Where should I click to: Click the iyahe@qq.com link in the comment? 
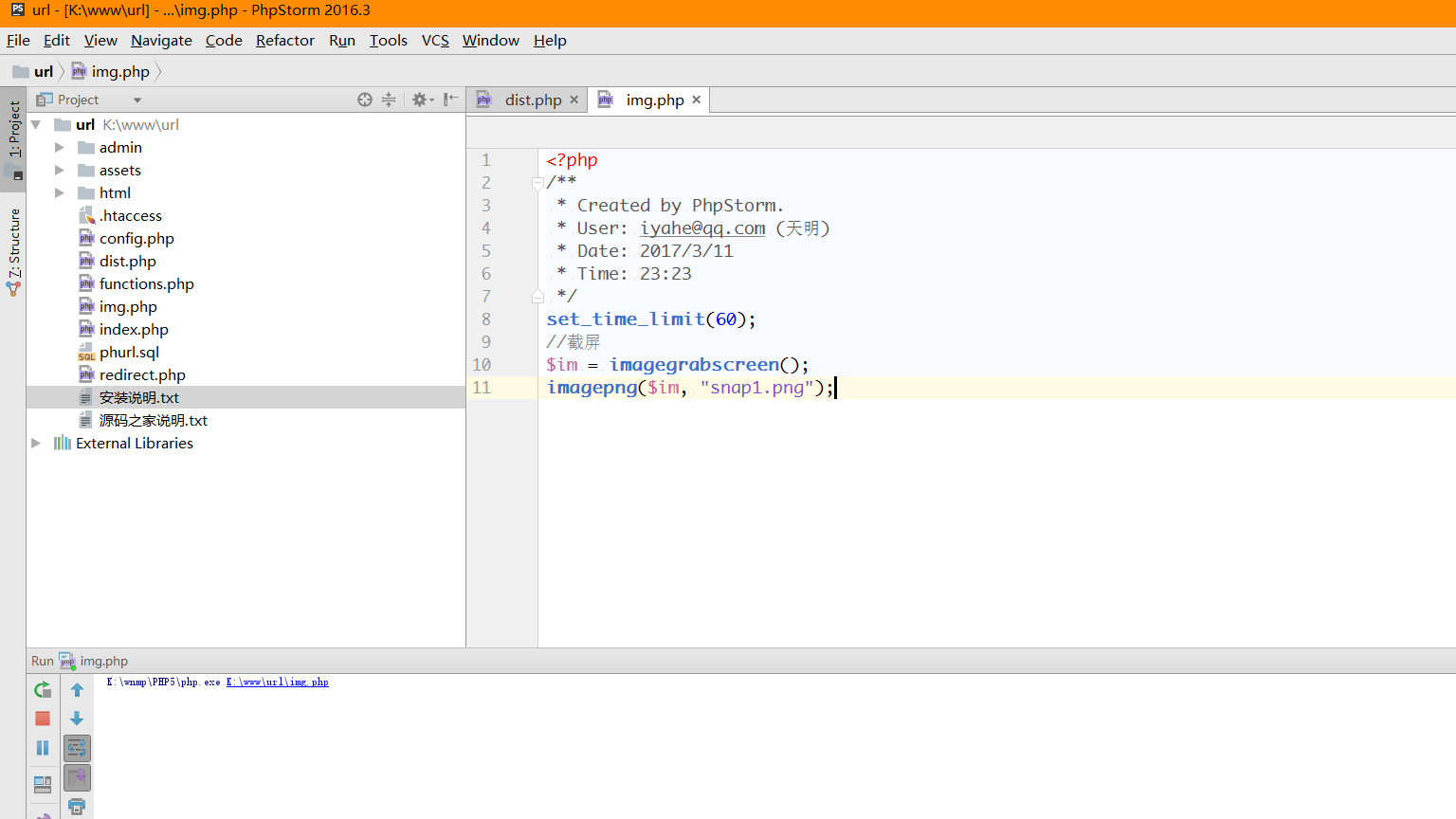click(x=702, y=228)
